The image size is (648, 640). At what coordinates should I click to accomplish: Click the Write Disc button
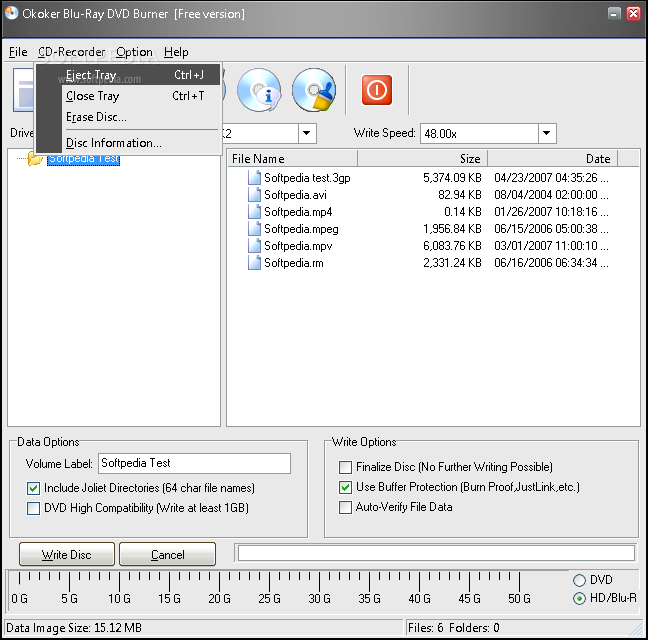click(67, 554)
